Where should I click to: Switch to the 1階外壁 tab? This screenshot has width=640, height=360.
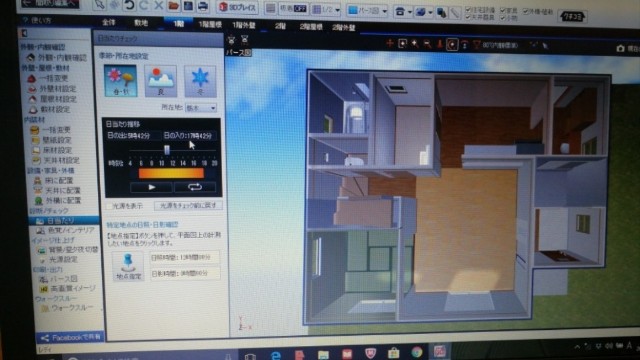tap(244, 25)
